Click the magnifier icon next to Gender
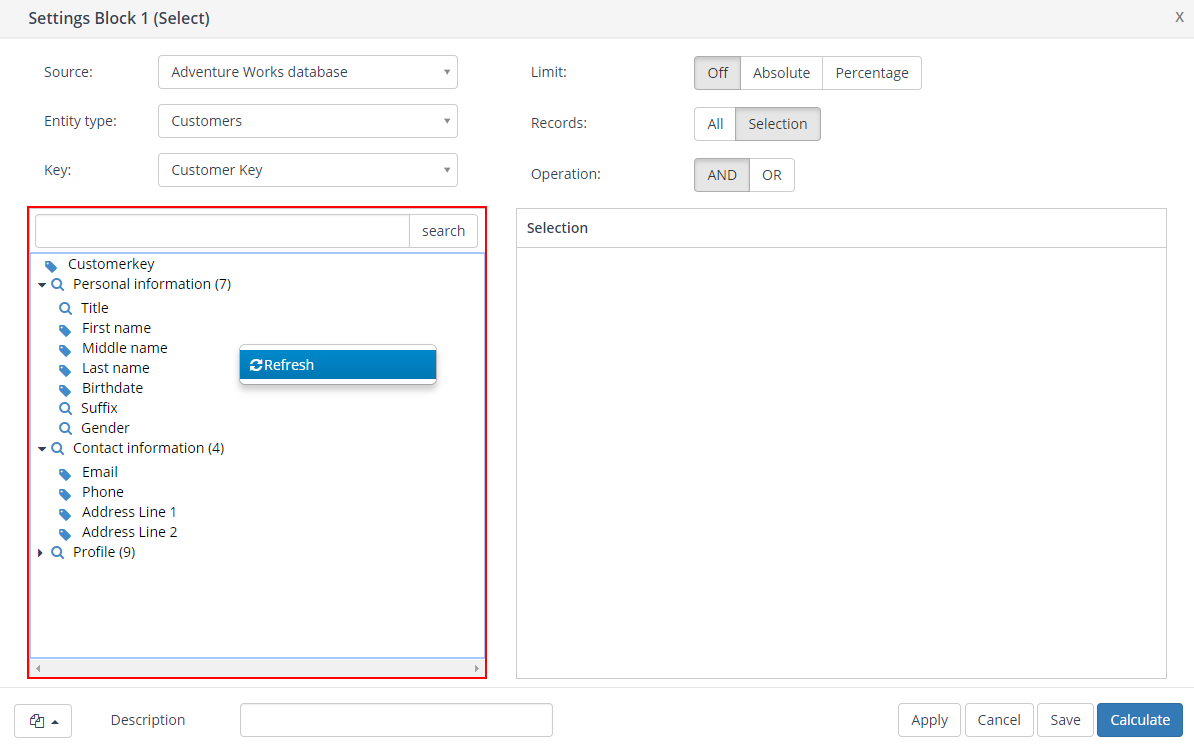Viewport: 1194px width, 746px height. 66,428
